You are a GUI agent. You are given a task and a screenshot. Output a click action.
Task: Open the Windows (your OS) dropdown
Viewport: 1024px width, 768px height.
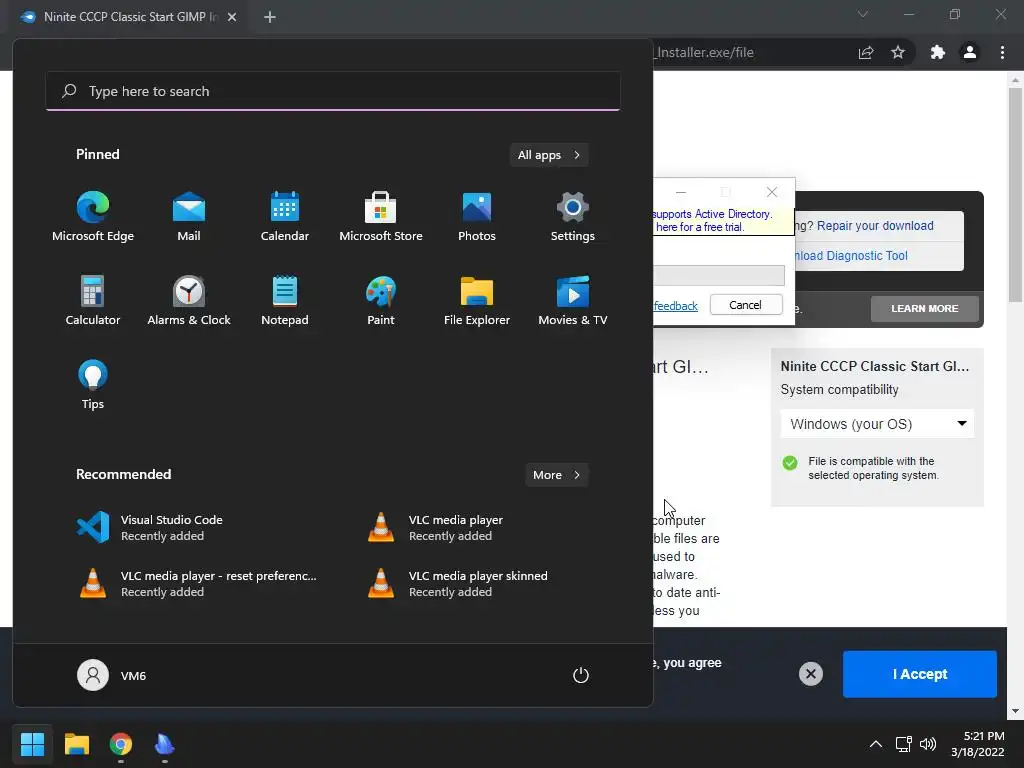click(877, 424)
